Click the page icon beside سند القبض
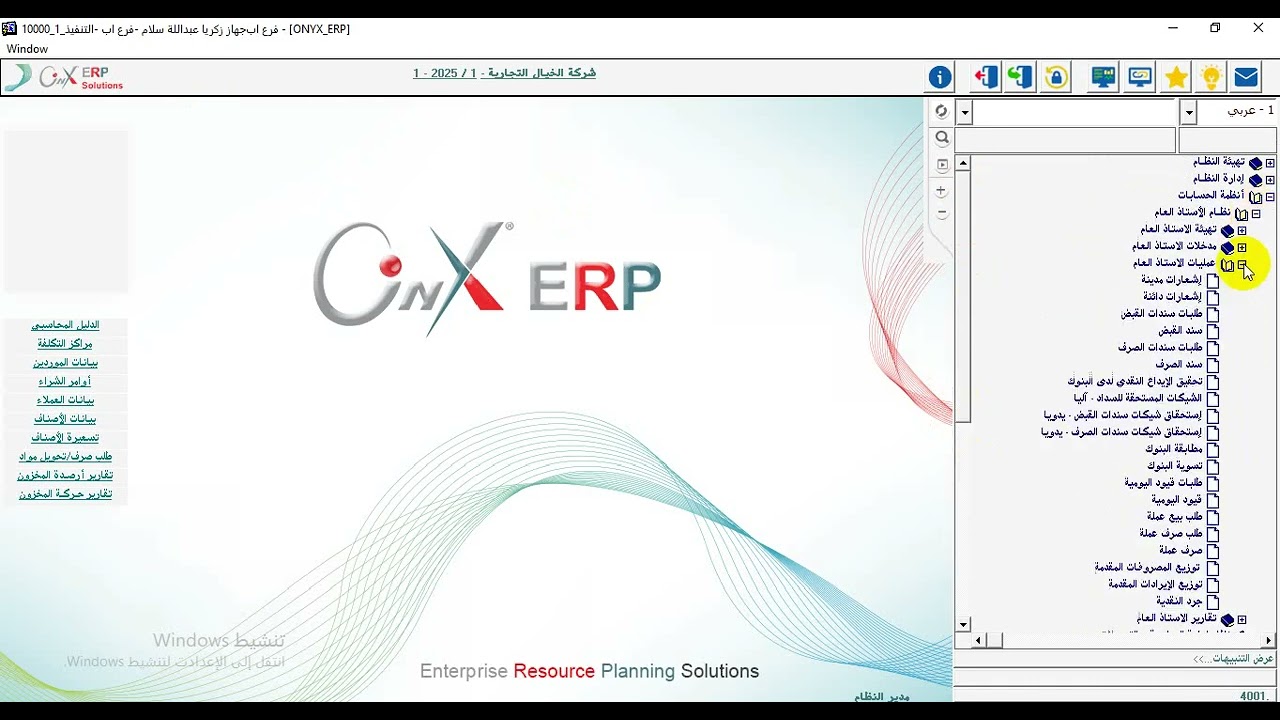The width and height of the screenshot is (1280, 720). tap(1213, 331)
